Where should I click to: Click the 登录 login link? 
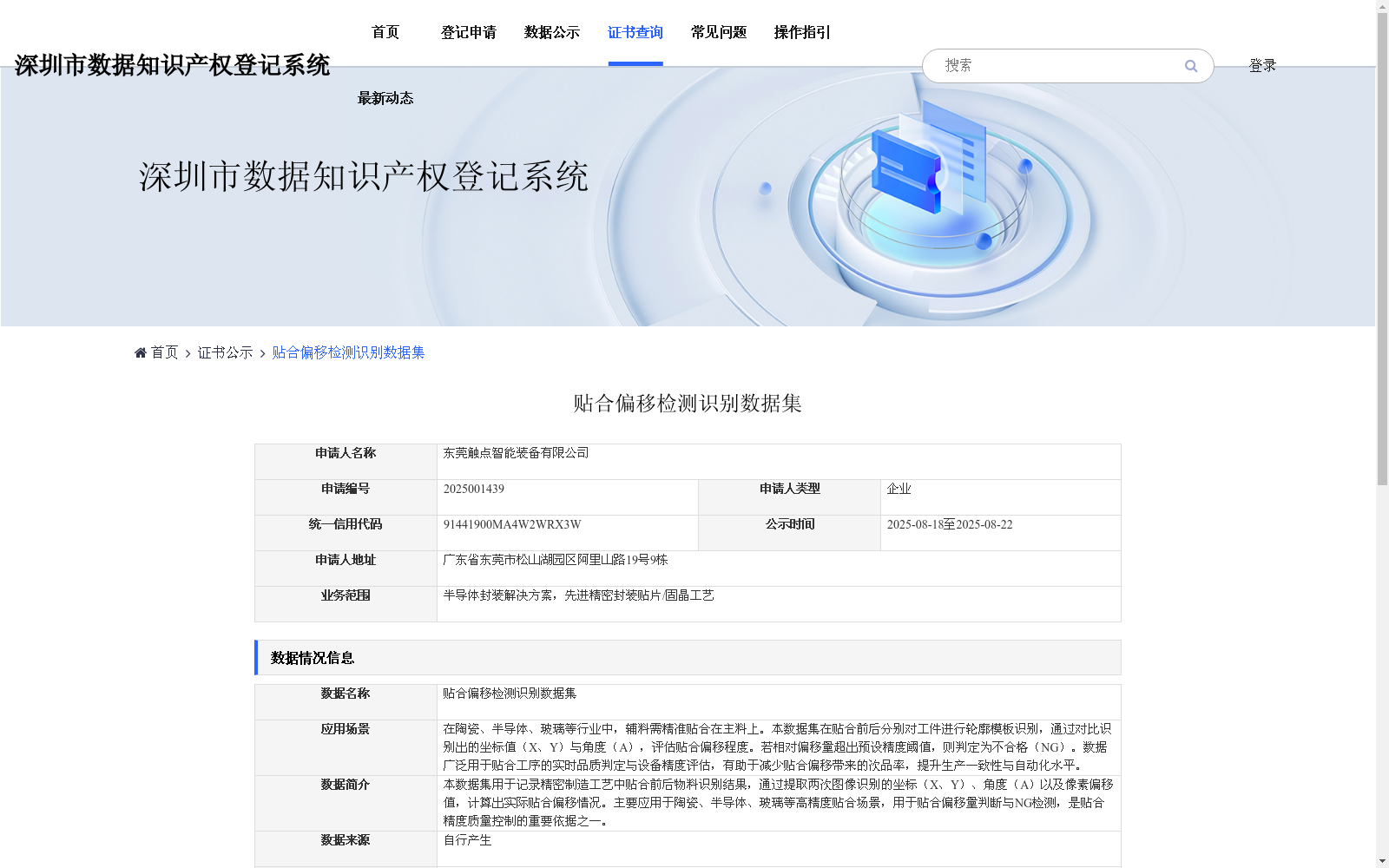[1262, 65]
